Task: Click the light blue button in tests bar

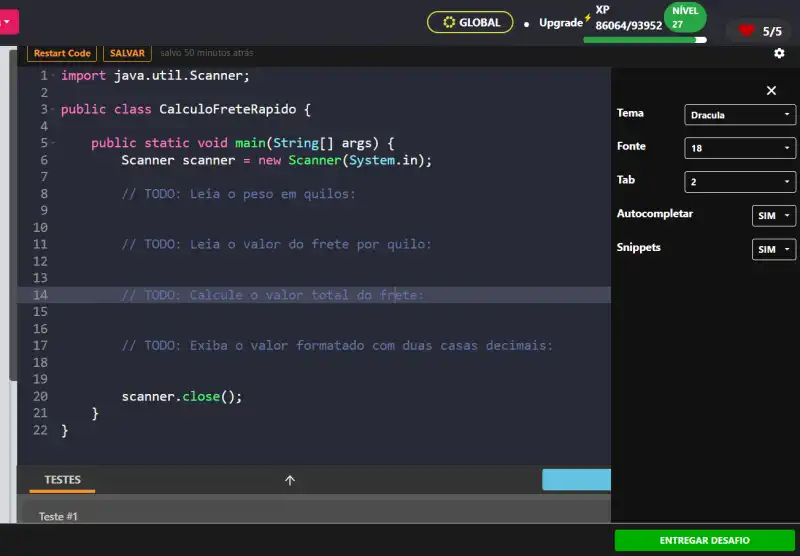Action: 576,479
